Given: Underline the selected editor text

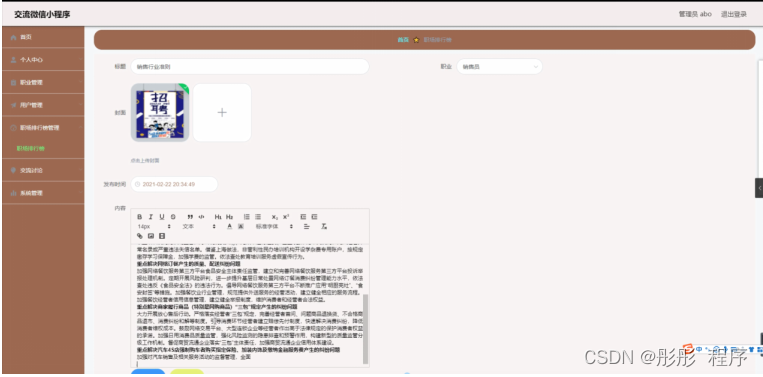Looking at the screenshot, I should pyautogui.click(x=162, y=217).
